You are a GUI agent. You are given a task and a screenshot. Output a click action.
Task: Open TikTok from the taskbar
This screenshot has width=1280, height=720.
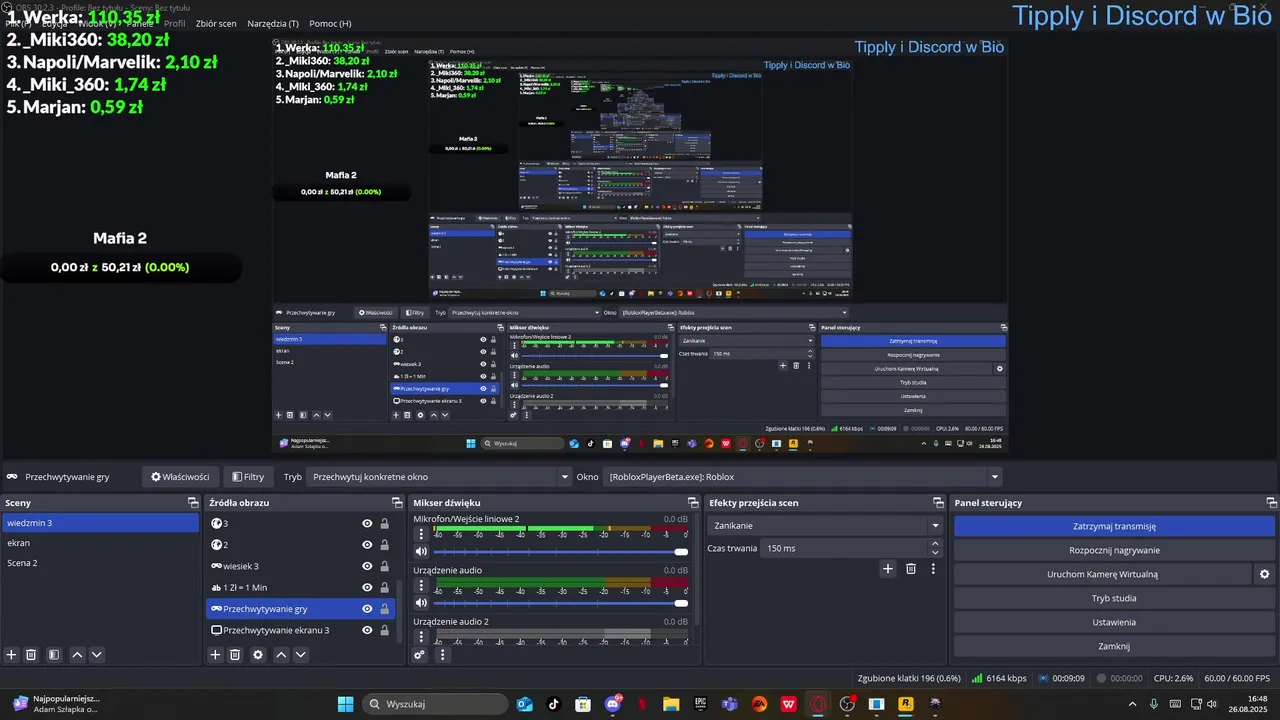click(554, 704)
